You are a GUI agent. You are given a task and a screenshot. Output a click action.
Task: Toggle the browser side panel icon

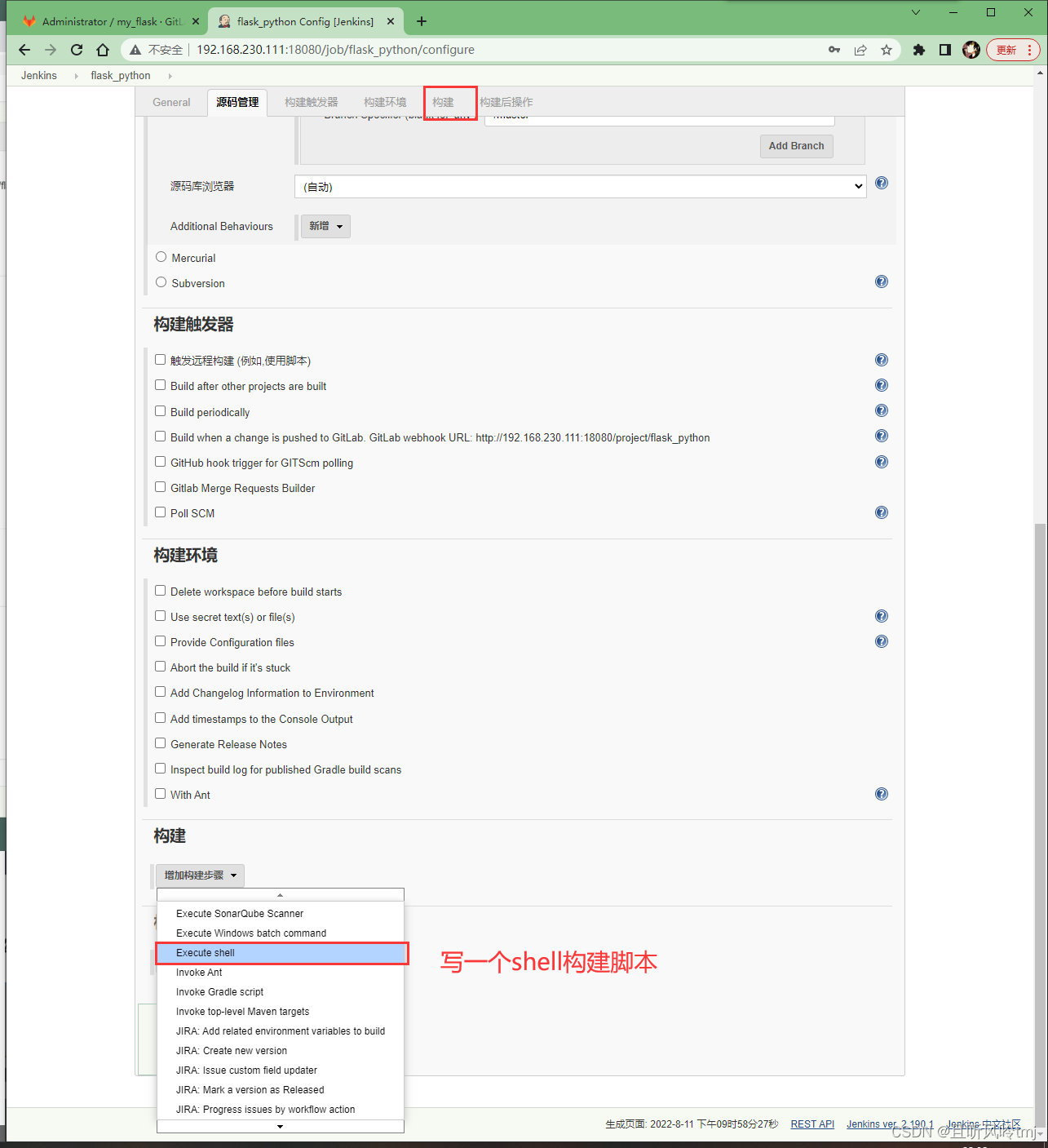click(x=945, y=50)
